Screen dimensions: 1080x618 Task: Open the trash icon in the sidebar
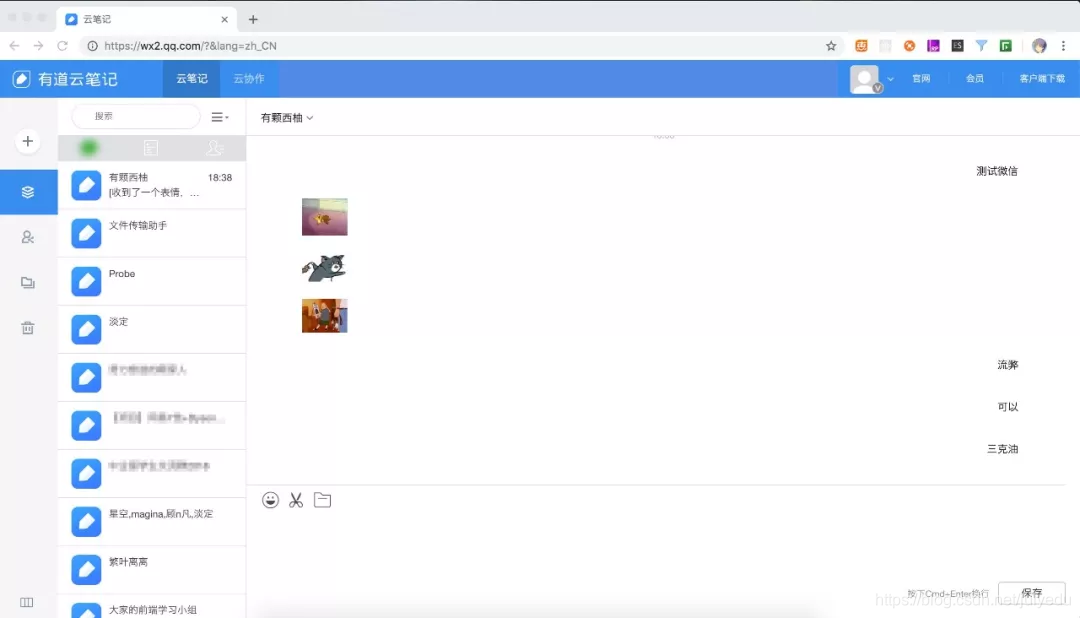click(x=27, y=328)
